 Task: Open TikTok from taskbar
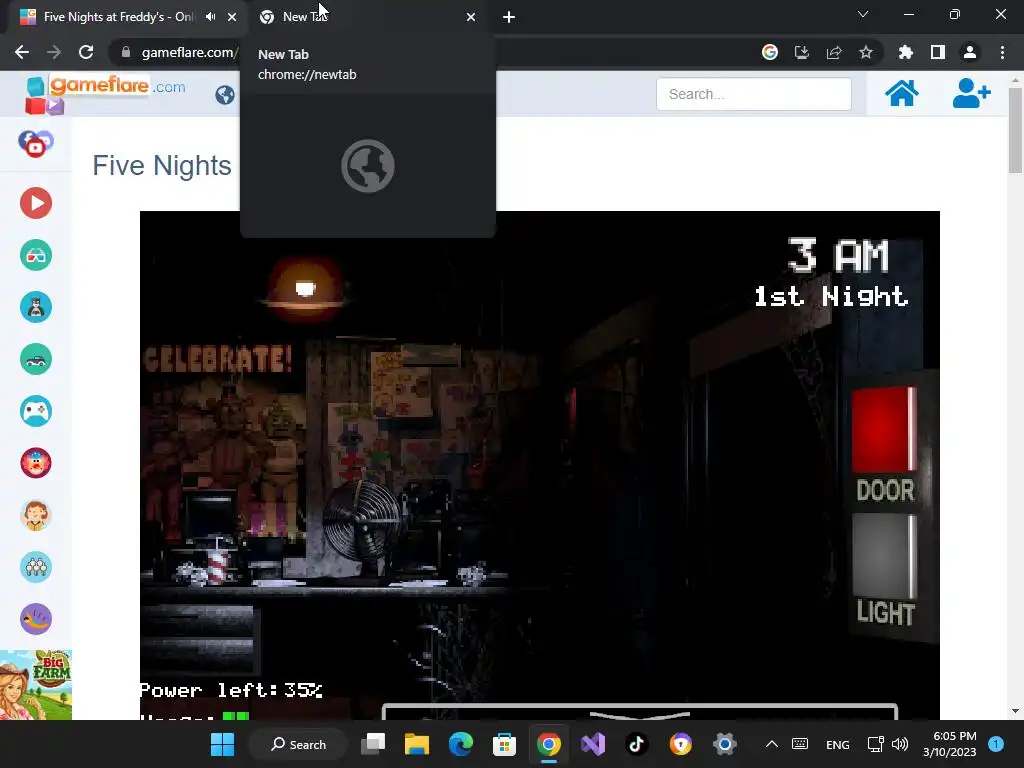(x=637, y=744)
